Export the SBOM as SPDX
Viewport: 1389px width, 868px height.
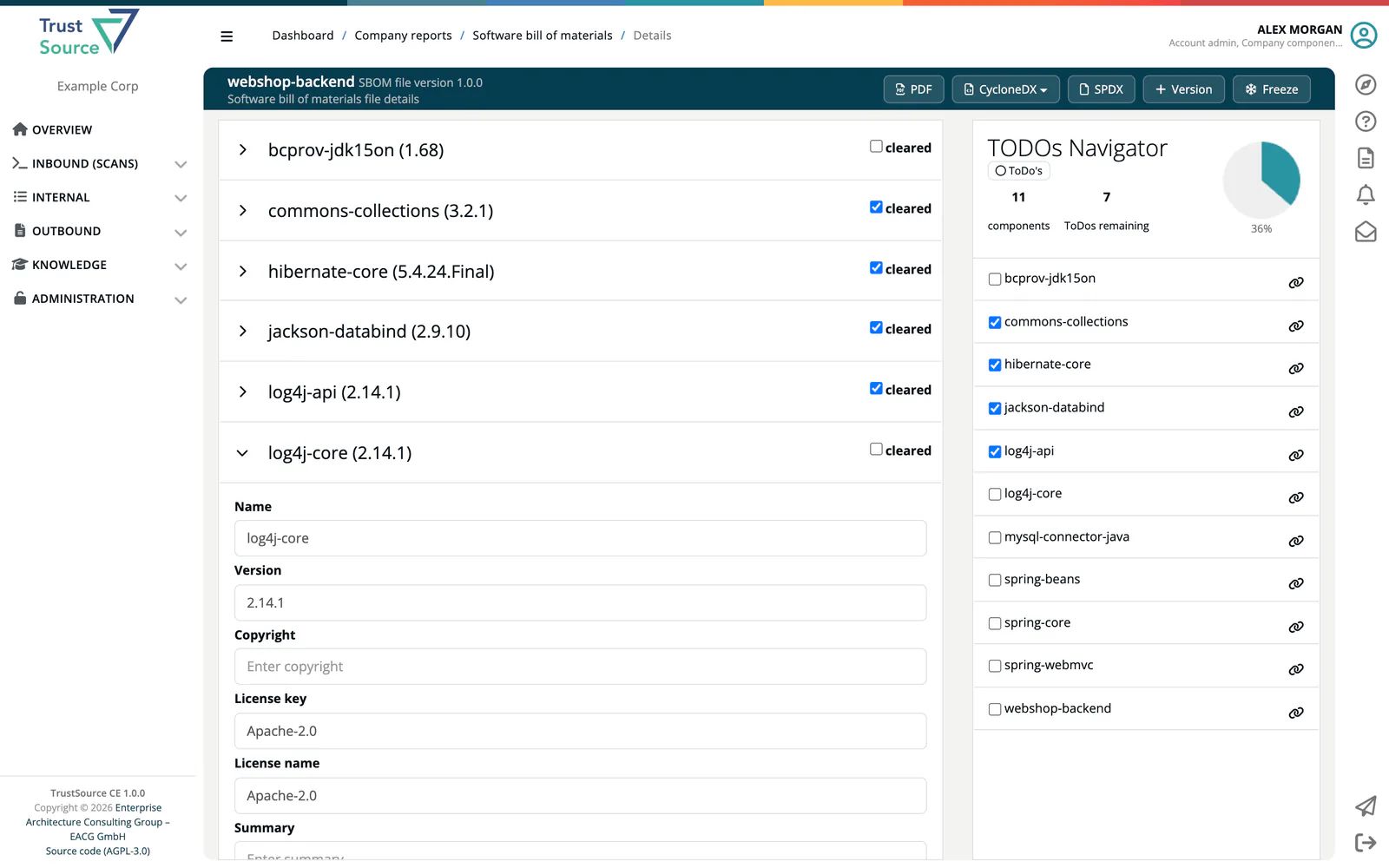[x=1101, y=89]
